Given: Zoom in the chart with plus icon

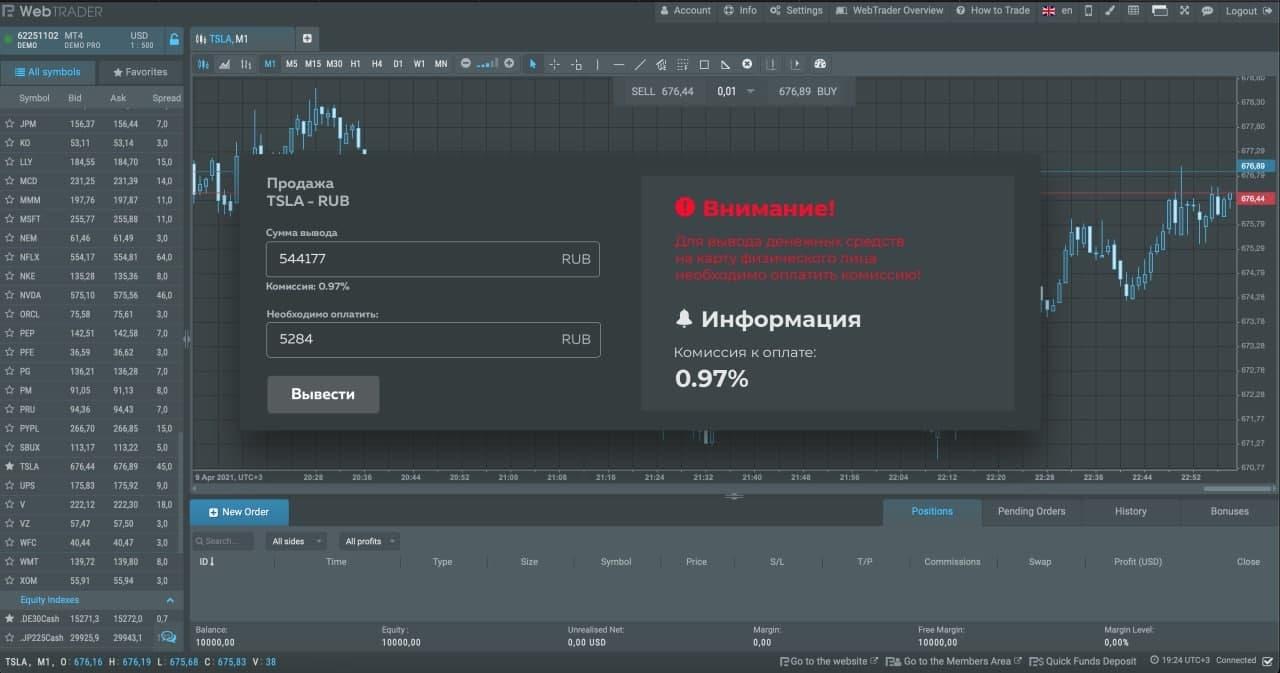Looking at the screenshot, I should pyautogui.click(x=509, y=64).
